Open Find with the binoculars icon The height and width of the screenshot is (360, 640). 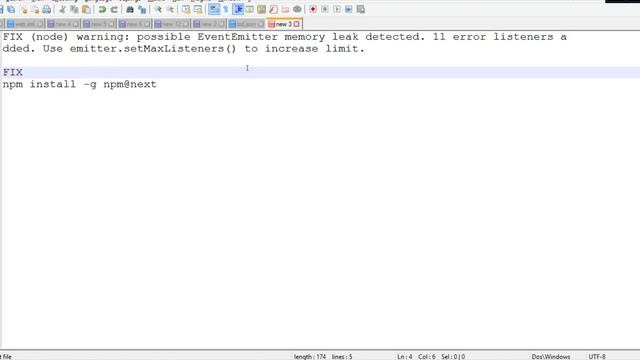[130, 9]
